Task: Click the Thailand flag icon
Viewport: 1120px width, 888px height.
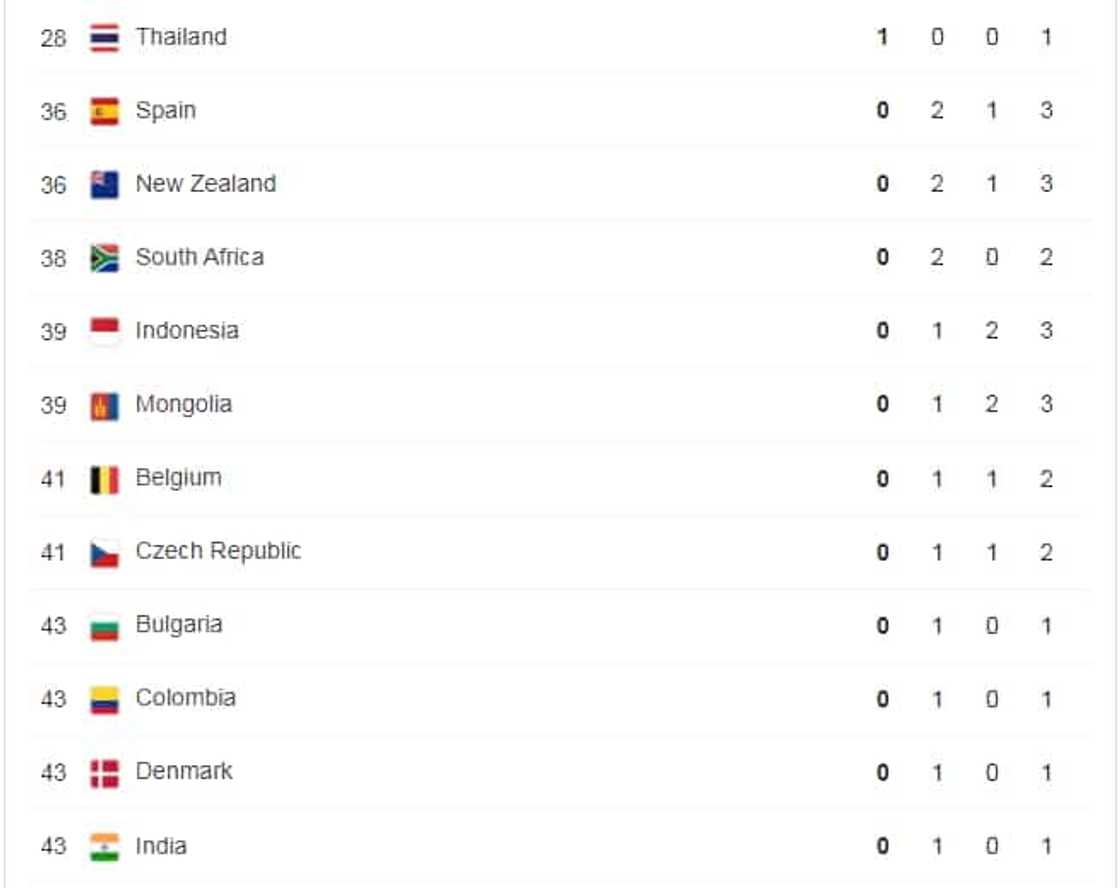Action: click(x=104, y=38)
